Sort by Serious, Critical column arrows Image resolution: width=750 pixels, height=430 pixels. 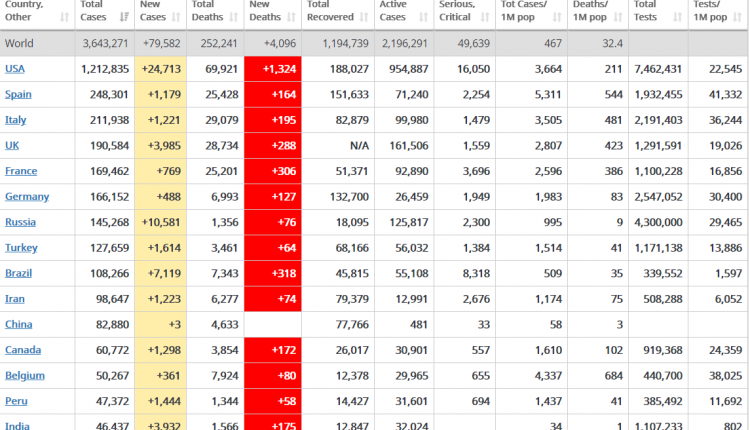click(x=485, y=17)
